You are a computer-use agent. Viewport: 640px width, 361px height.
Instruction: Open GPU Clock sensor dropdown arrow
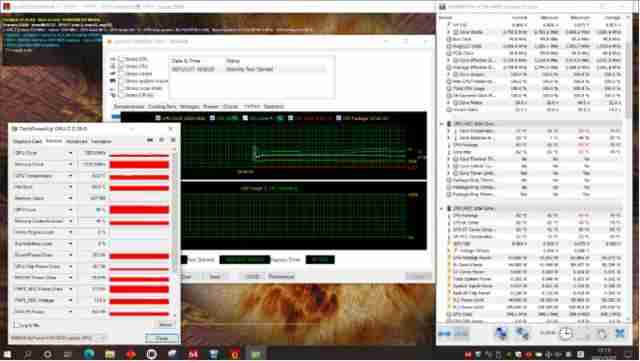coord(70,153)
